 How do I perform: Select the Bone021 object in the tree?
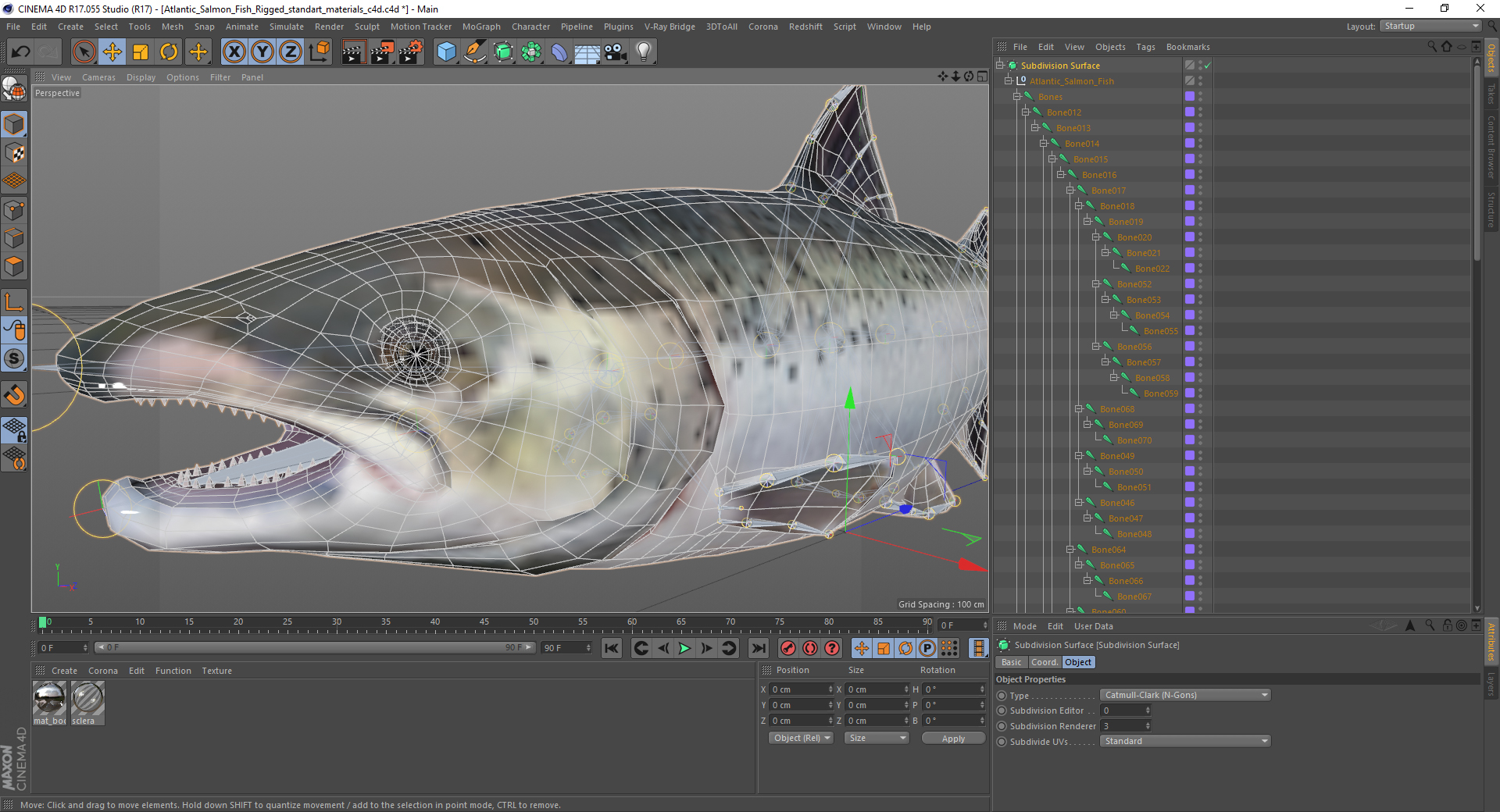1142,252
